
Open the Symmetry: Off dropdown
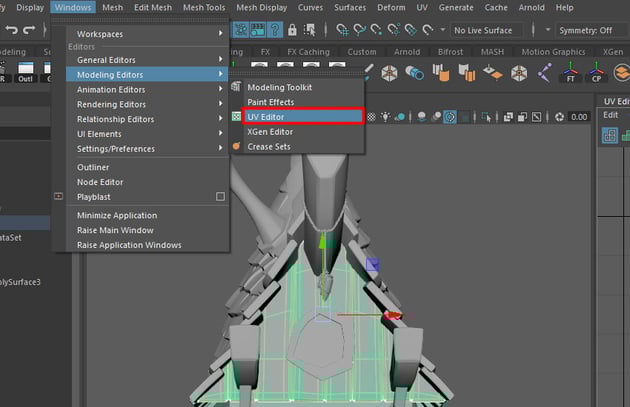click(x=590, y=30)
